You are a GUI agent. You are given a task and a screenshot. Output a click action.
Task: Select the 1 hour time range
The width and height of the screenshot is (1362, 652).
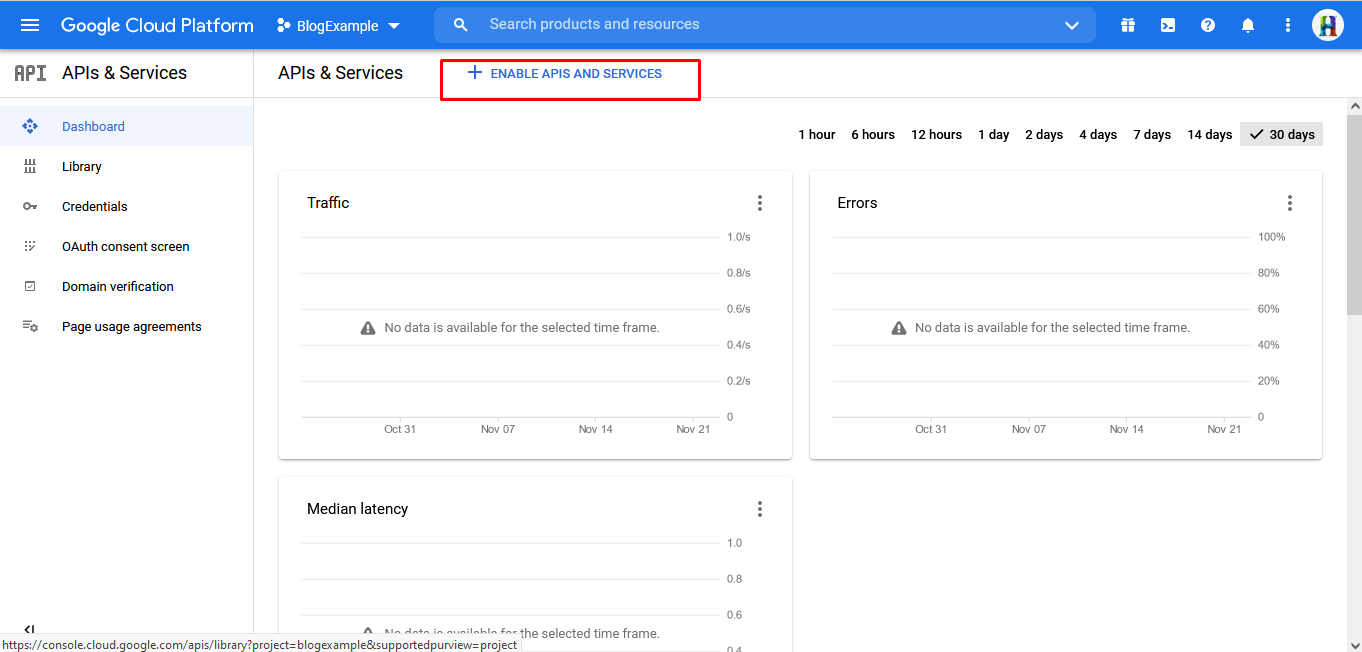point(817,134)
